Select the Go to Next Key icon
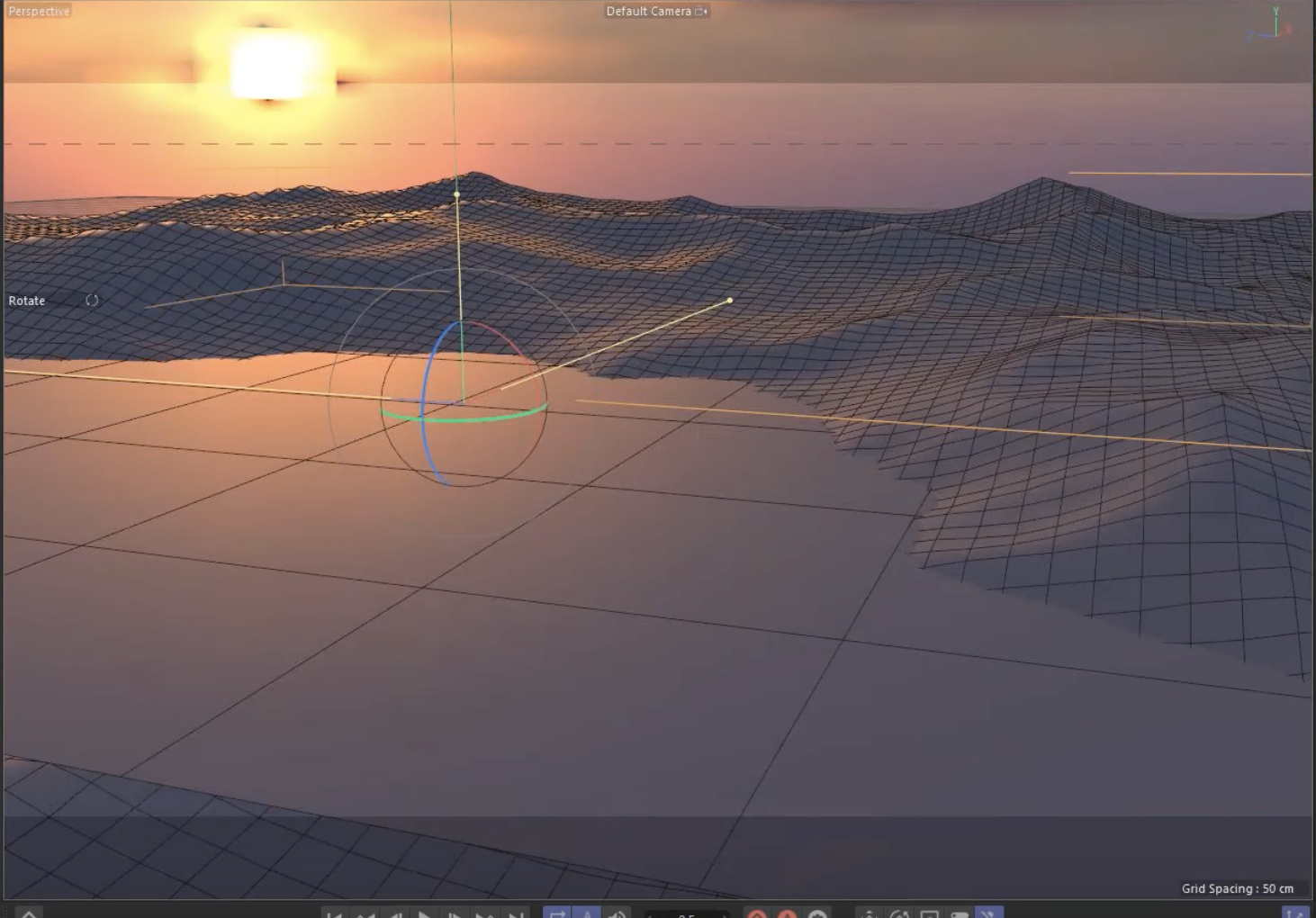The height and width of the screenshot is (918, 1316). pyautogui.click(x=487, y=913)
